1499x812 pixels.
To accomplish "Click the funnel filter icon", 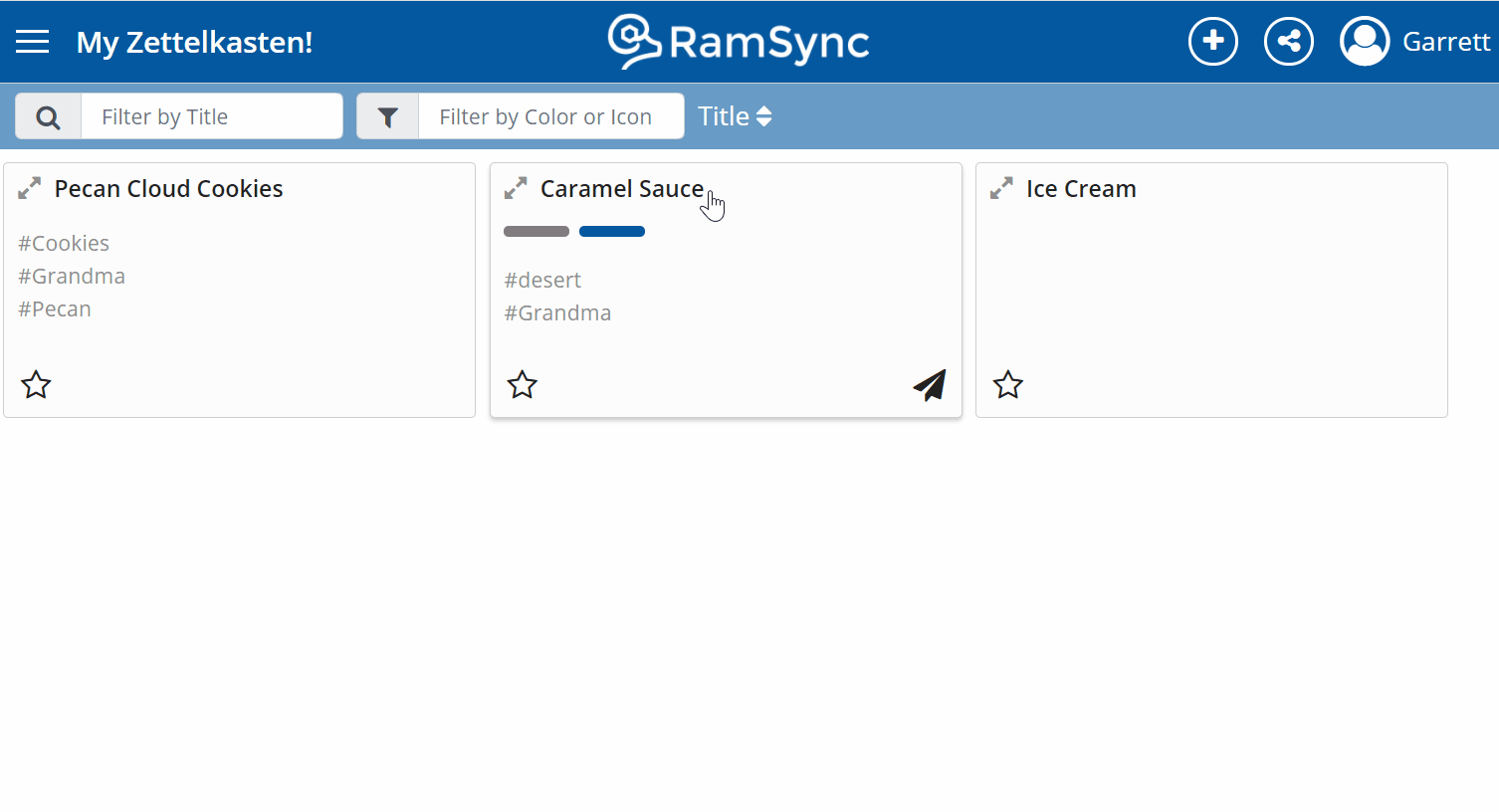I will [x=388, y=116].
